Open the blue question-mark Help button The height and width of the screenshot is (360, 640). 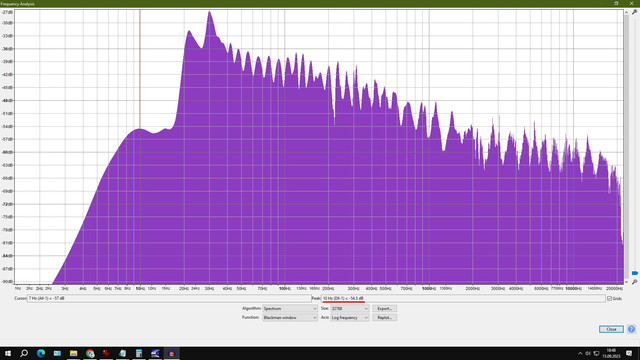(x=631, y=329)
